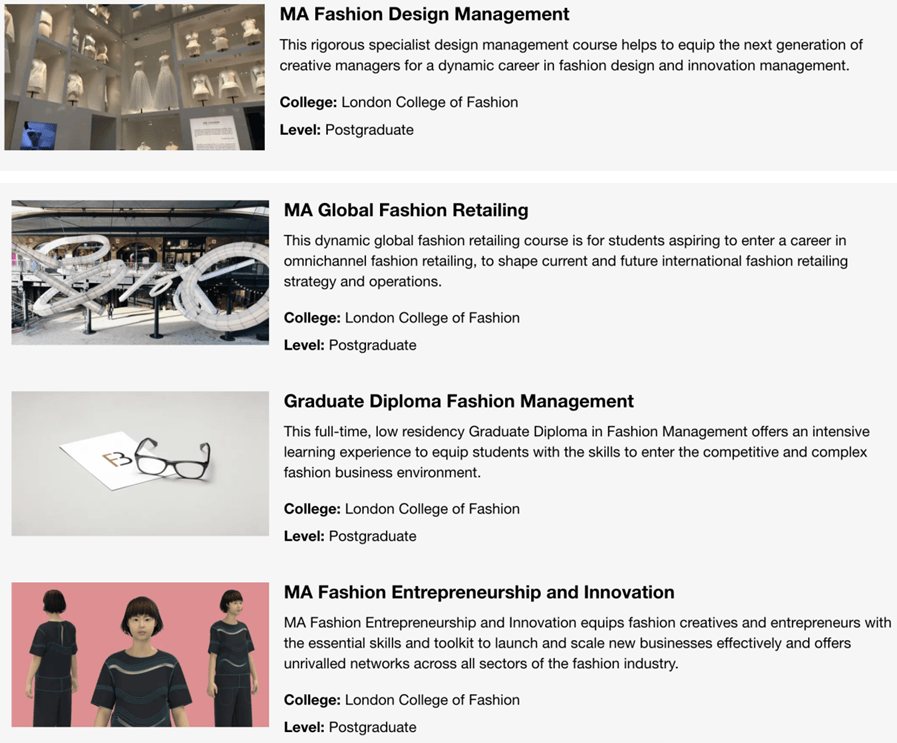
Task: Click the pink 3D avatar thumbnail
Action: [x=140, y=654]
